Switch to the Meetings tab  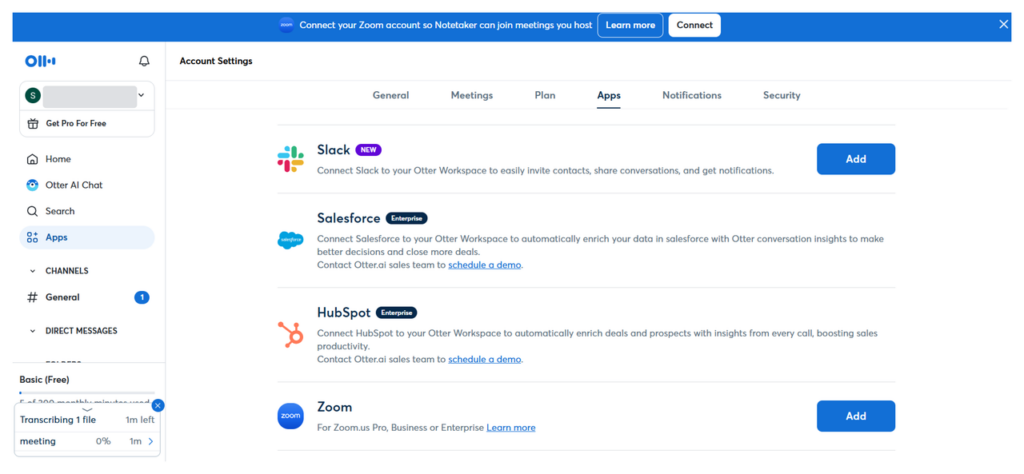coord(472,95)
